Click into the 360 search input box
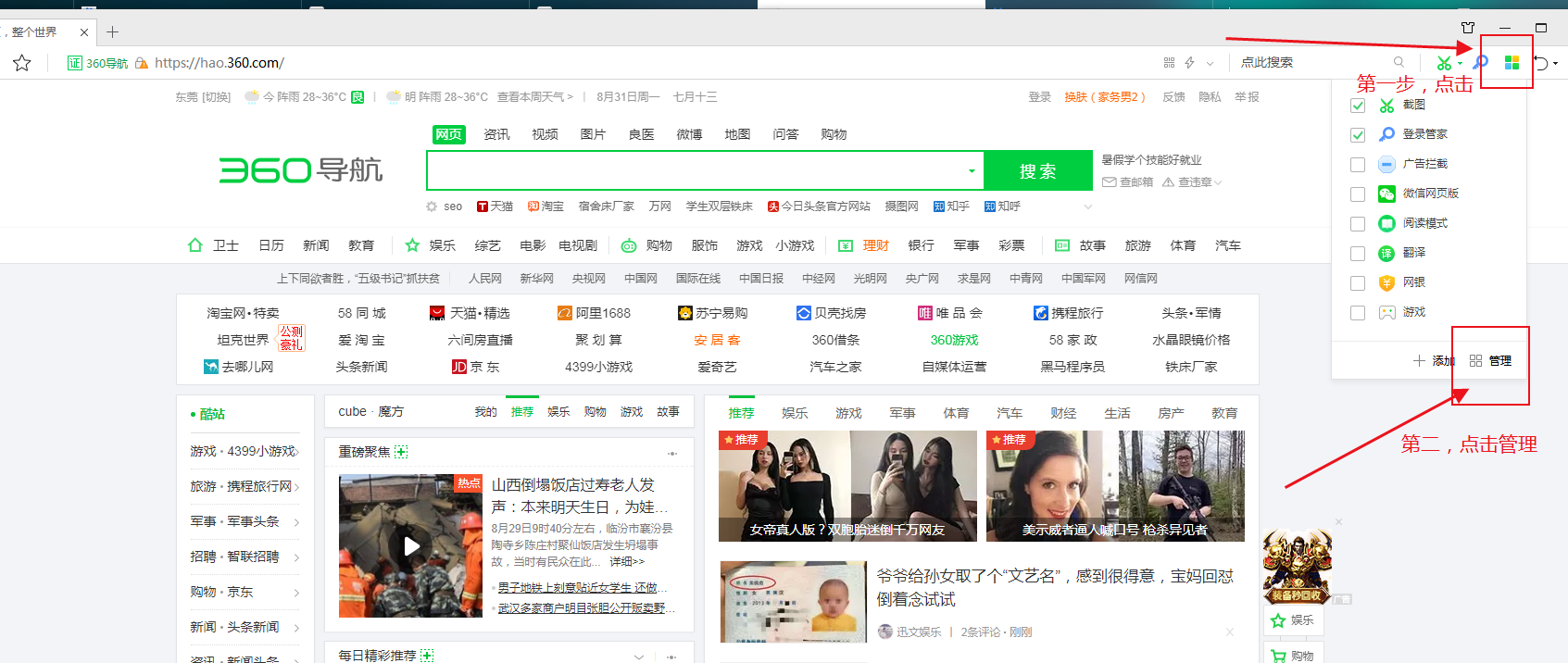1568x663 pixels. coord(695,171)
